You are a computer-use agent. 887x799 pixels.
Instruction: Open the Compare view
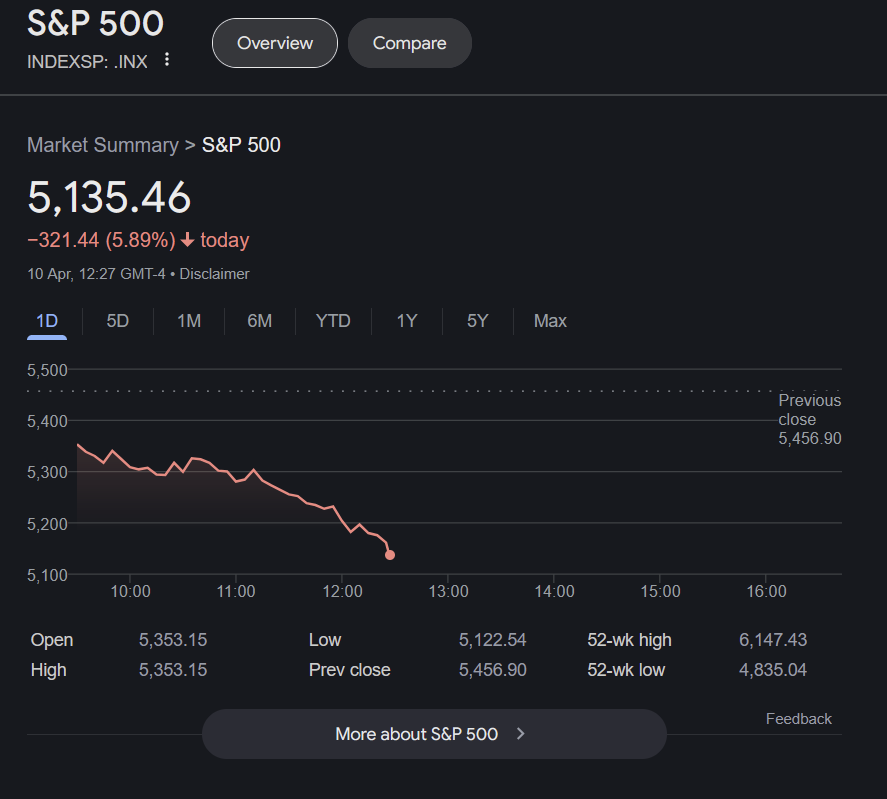[x=410, y=43]
